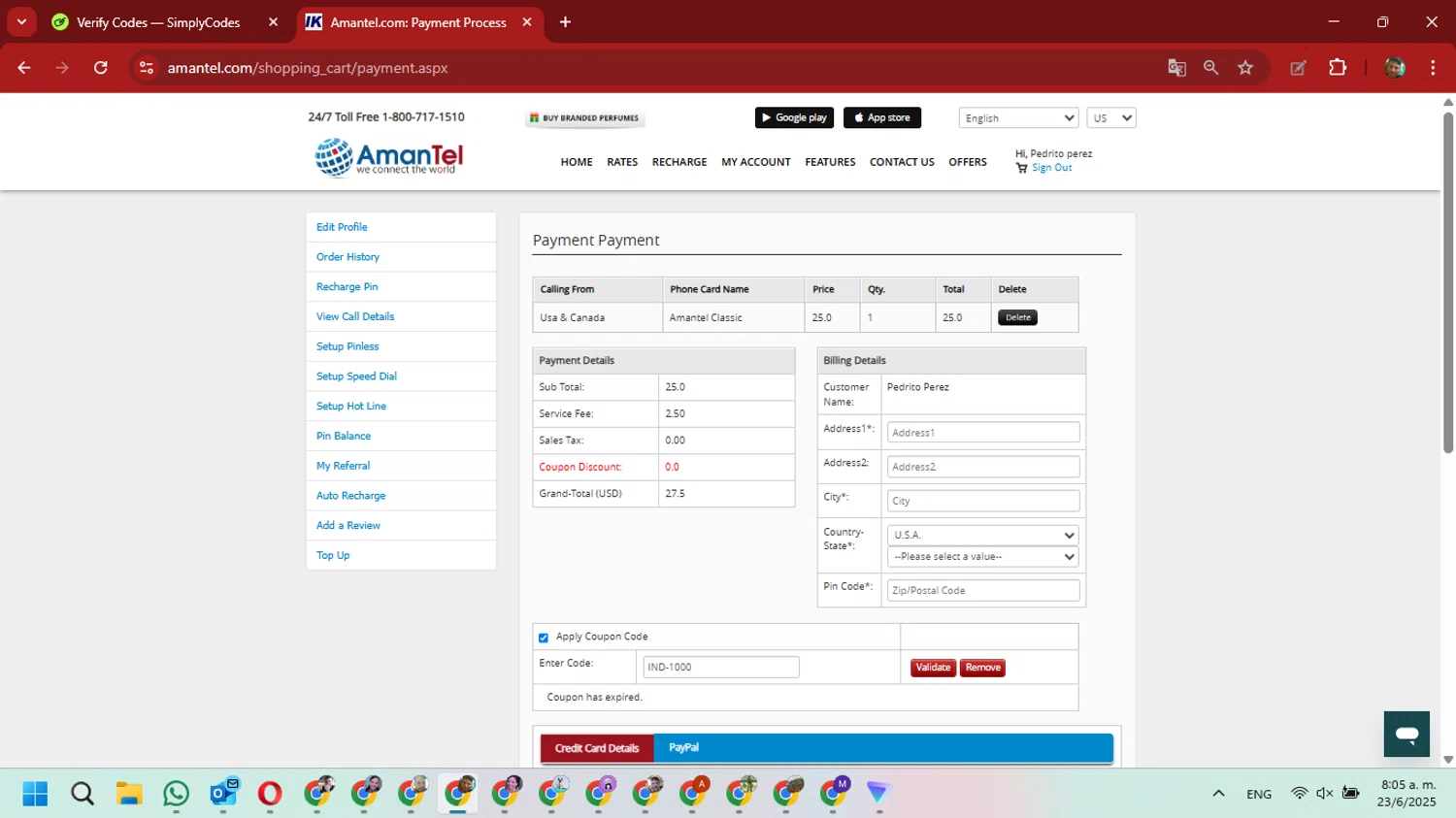Open the My Referral sidebar link

click(x=343, y=466)
